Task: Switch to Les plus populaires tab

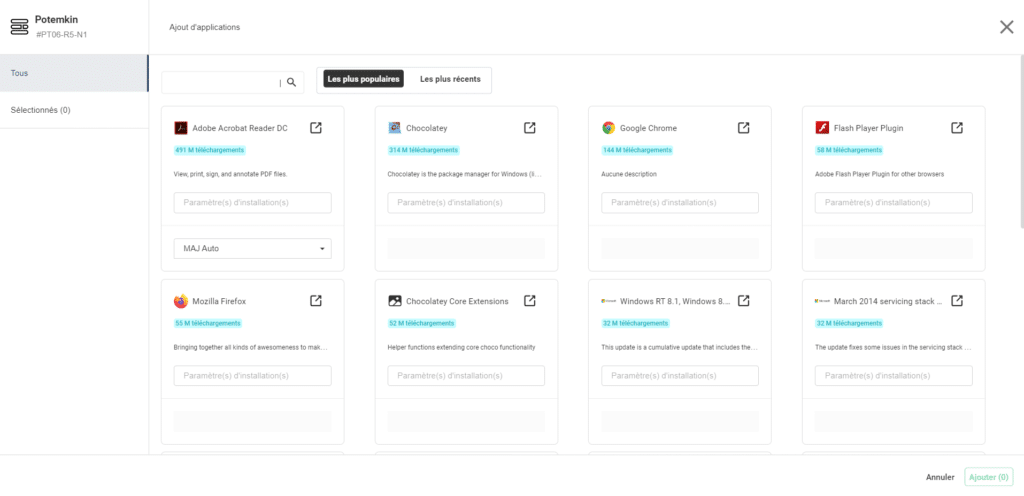Action: 363,79
